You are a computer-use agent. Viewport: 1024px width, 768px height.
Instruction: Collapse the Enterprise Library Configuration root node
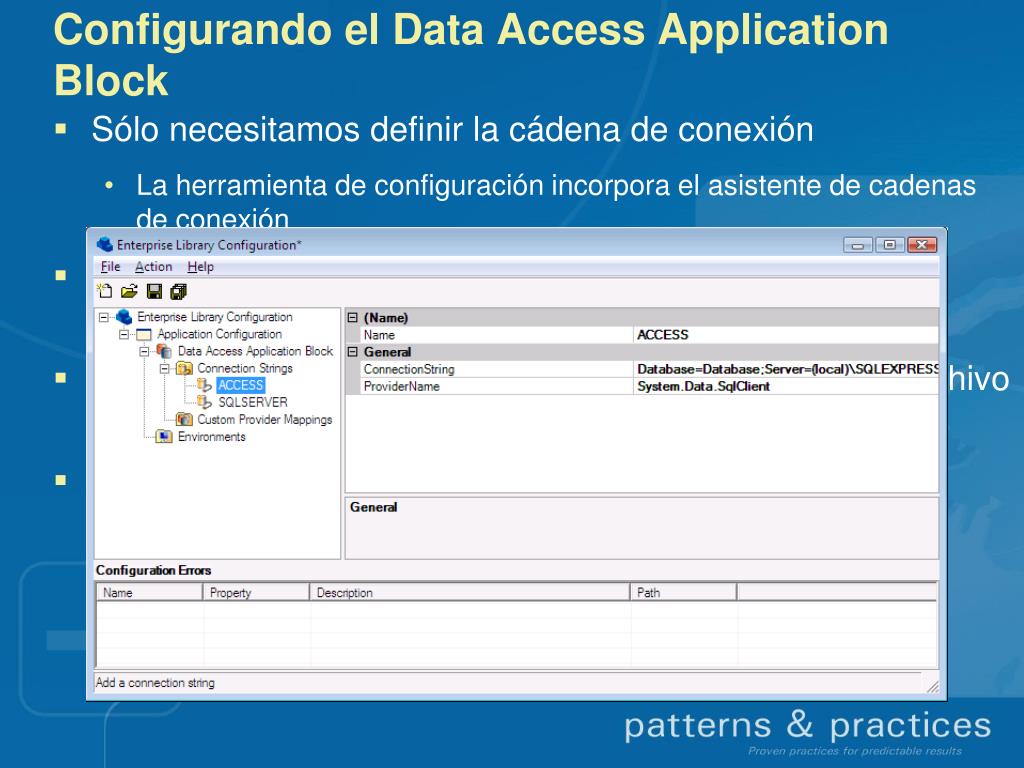pyautogui.click(x=104, y=317)
